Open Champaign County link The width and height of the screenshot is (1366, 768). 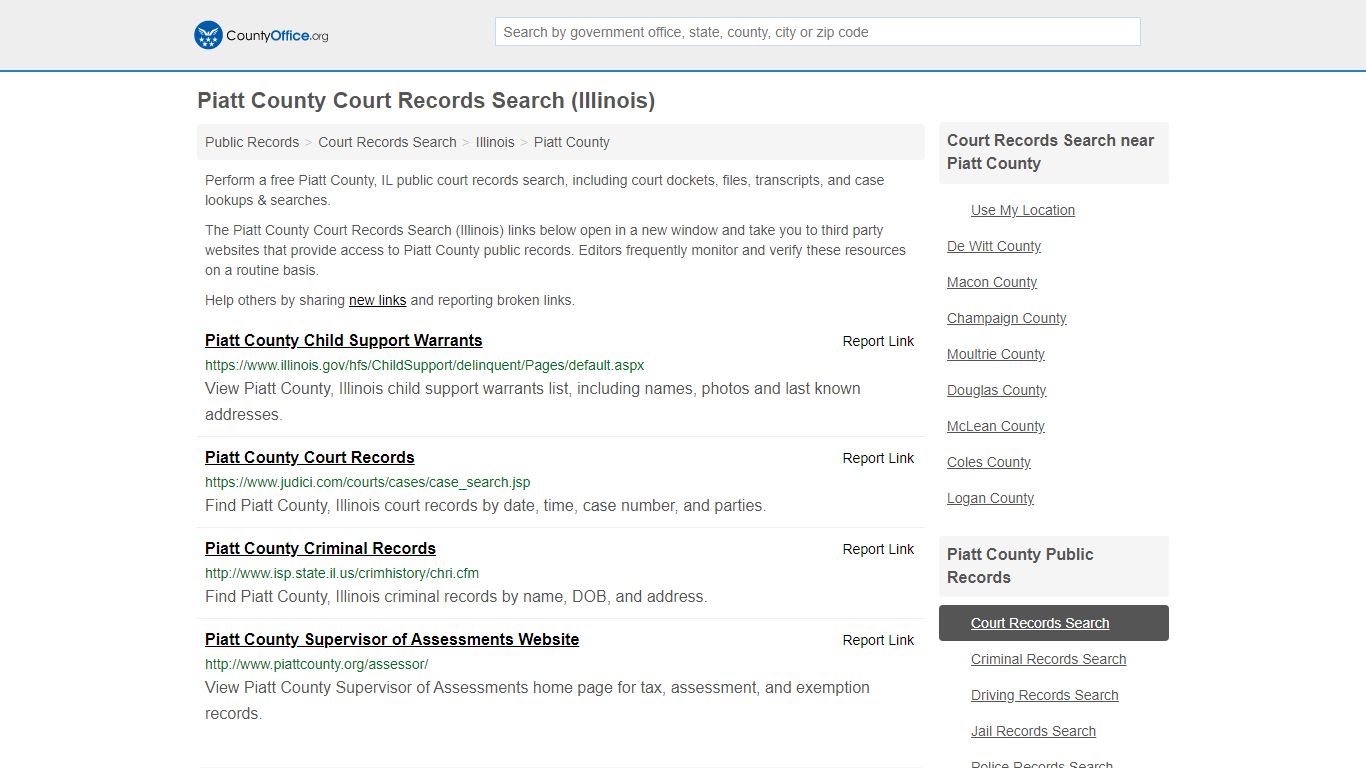coord(1007,318)
